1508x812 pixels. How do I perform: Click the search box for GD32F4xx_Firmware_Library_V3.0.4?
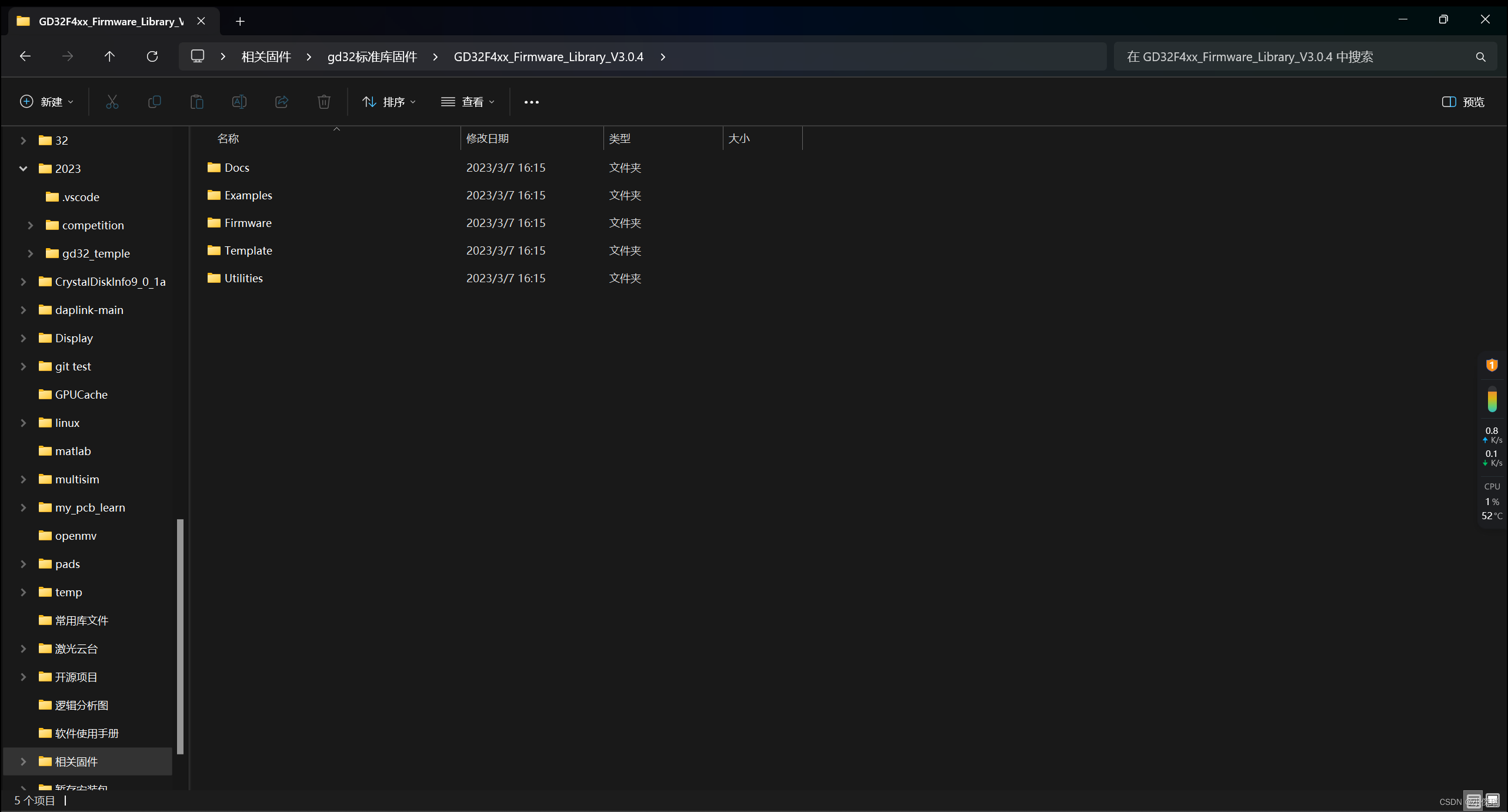1294,56
